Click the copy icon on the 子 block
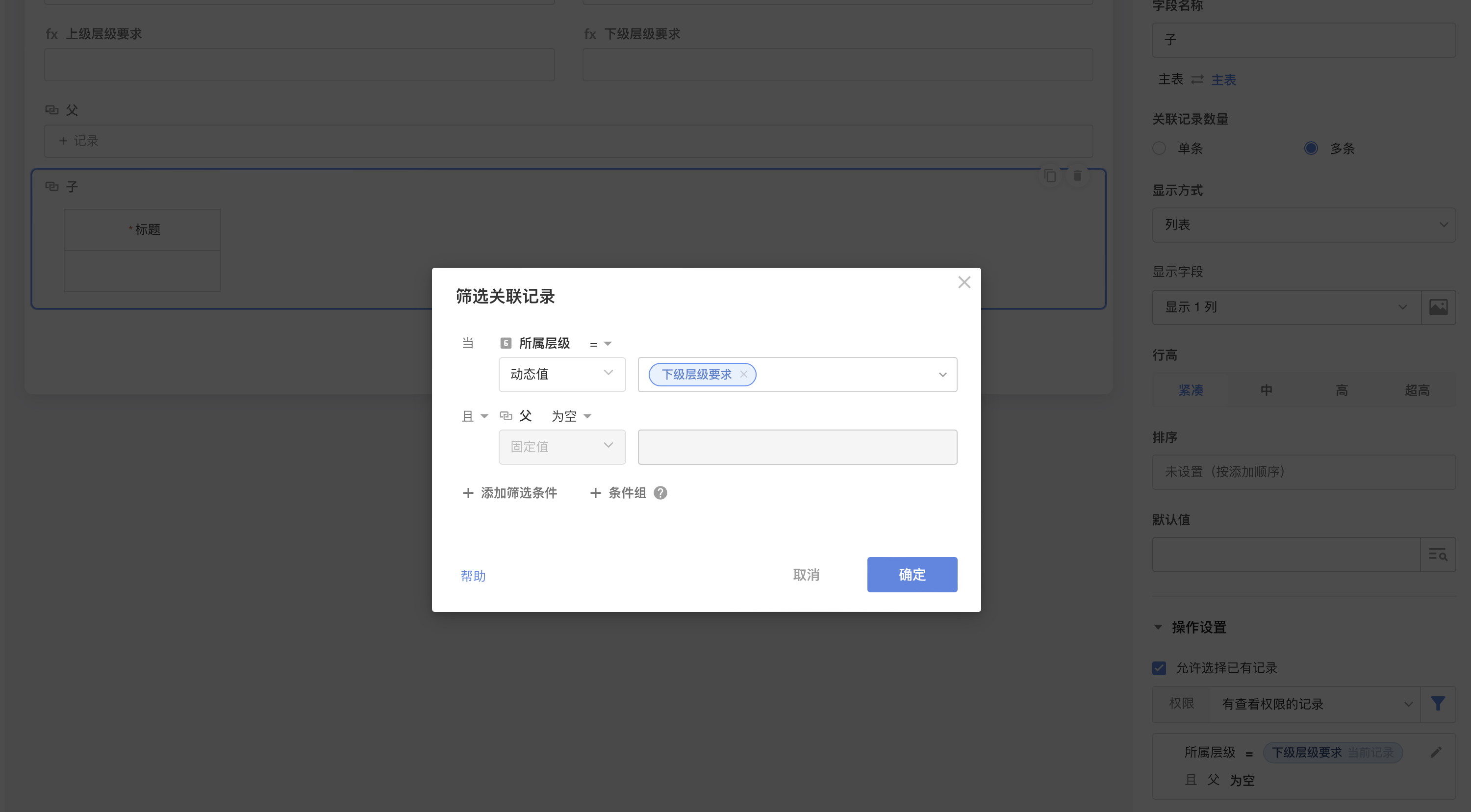Screen dimensions: 1471x812 [1050, 176]
